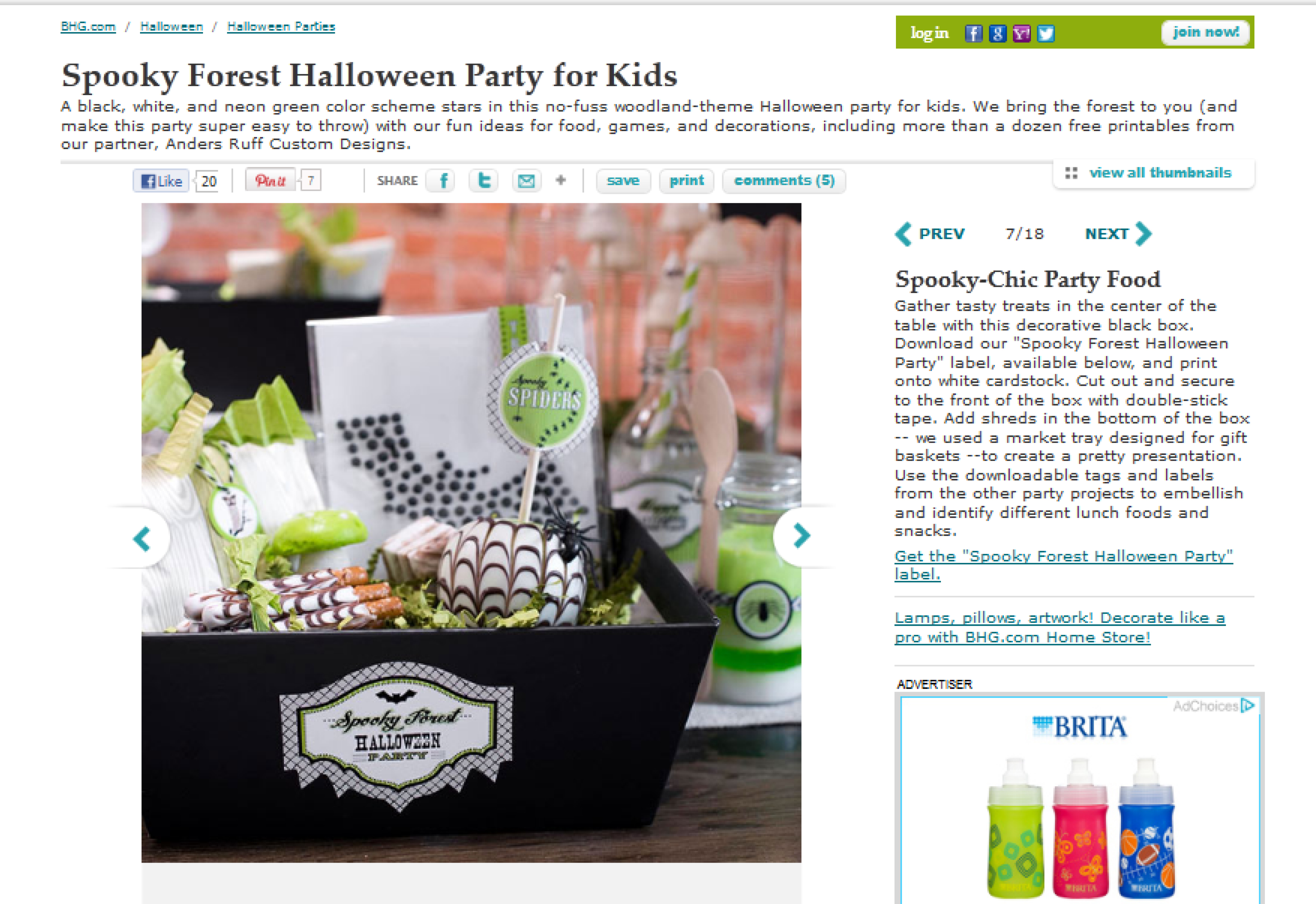The height and width of the screenshot is (904, 1316).
Task: Log in with the Yahoo icon
Action: point(1022,33)
